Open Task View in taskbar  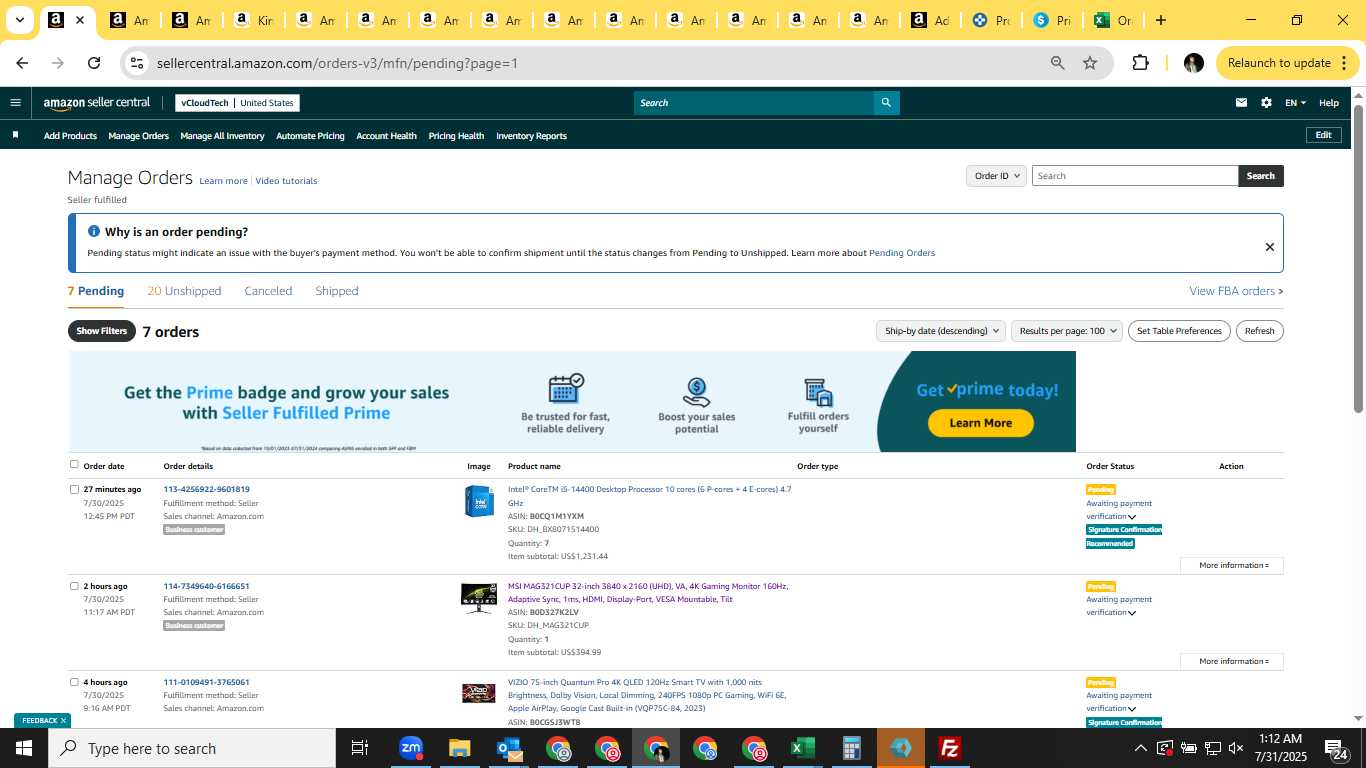tap(360, 748)
